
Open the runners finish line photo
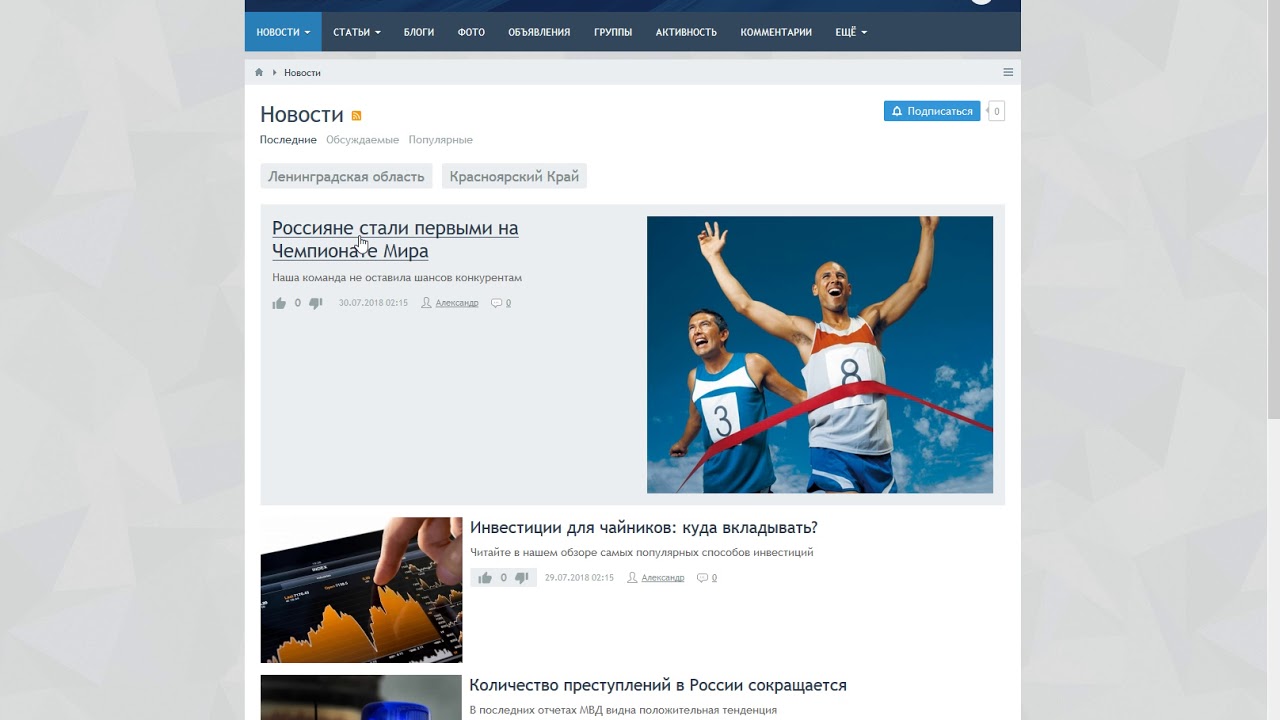[820, 355]
